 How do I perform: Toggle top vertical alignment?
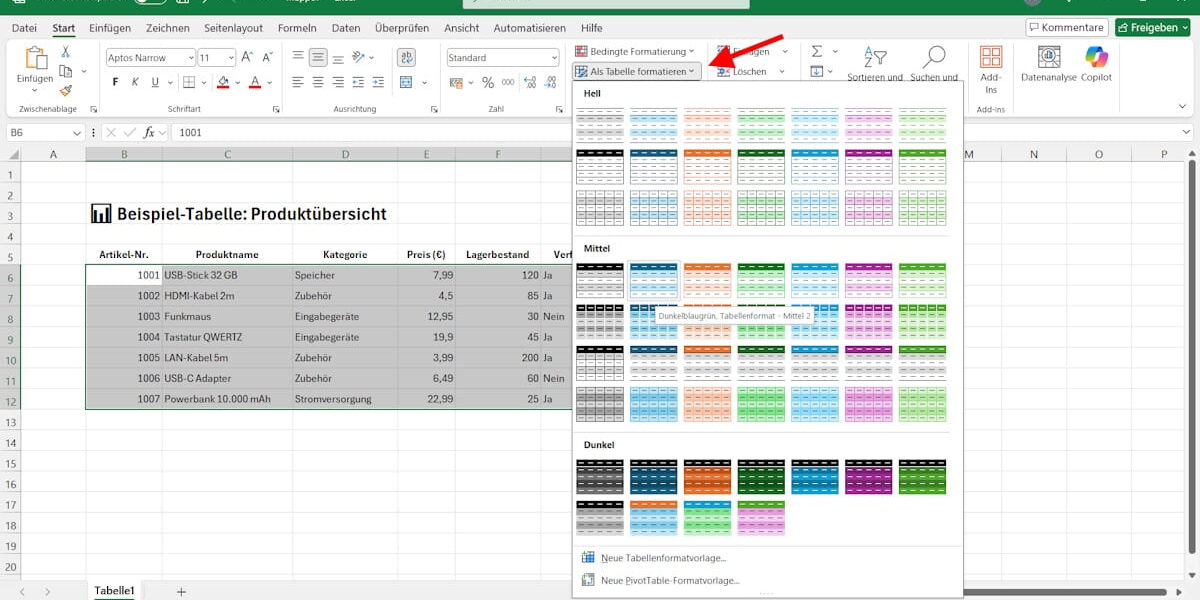click(x=298, y=58)
